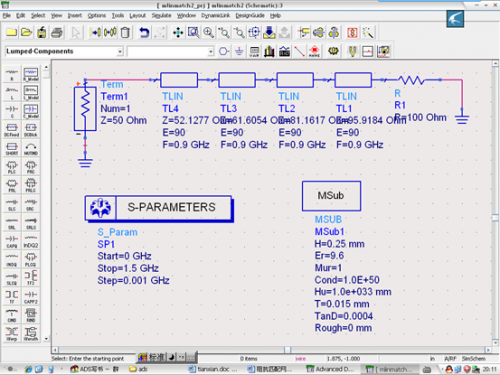The image size is (500, 375).
Task: Select the MUTIND mutual inductor component
Action: 31,148
